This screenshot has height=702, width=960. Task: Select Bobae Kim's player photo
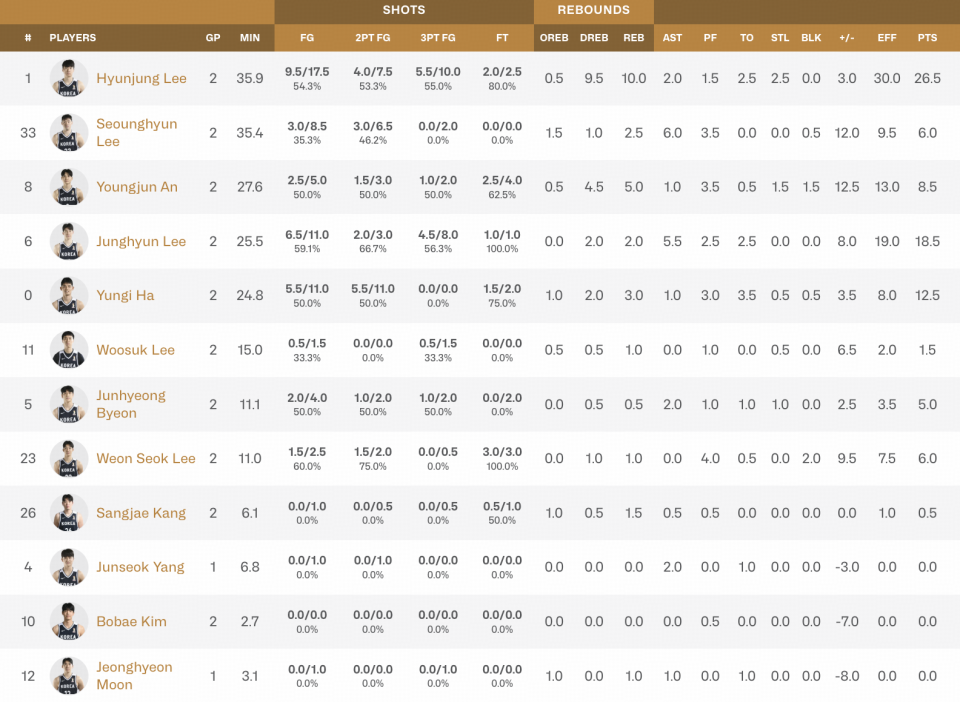point(69,622)
